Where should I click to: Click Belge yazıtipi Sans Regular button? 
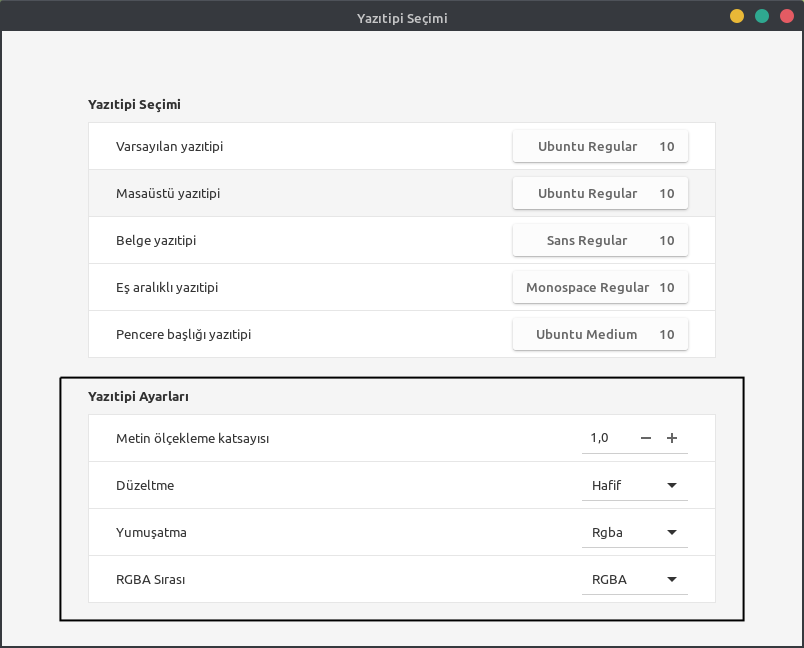click(600, 241)
